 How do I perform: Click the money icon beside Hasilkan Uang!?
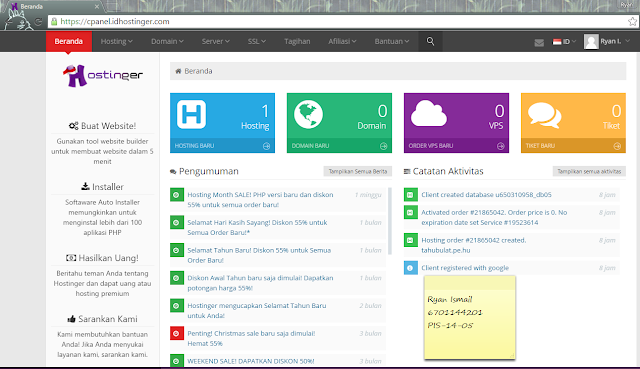click(71, 258)
